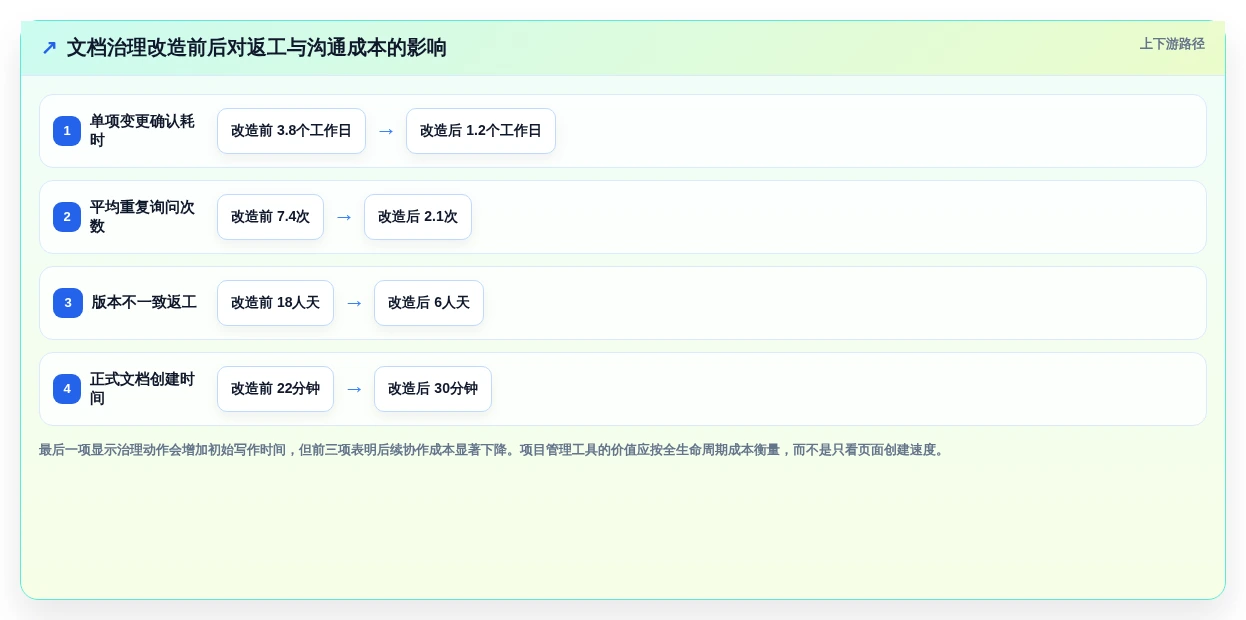Click the 改造前 7.4次 chip
The width and height of the screenshot is (1246, 620).
click(x=270, y=217)
